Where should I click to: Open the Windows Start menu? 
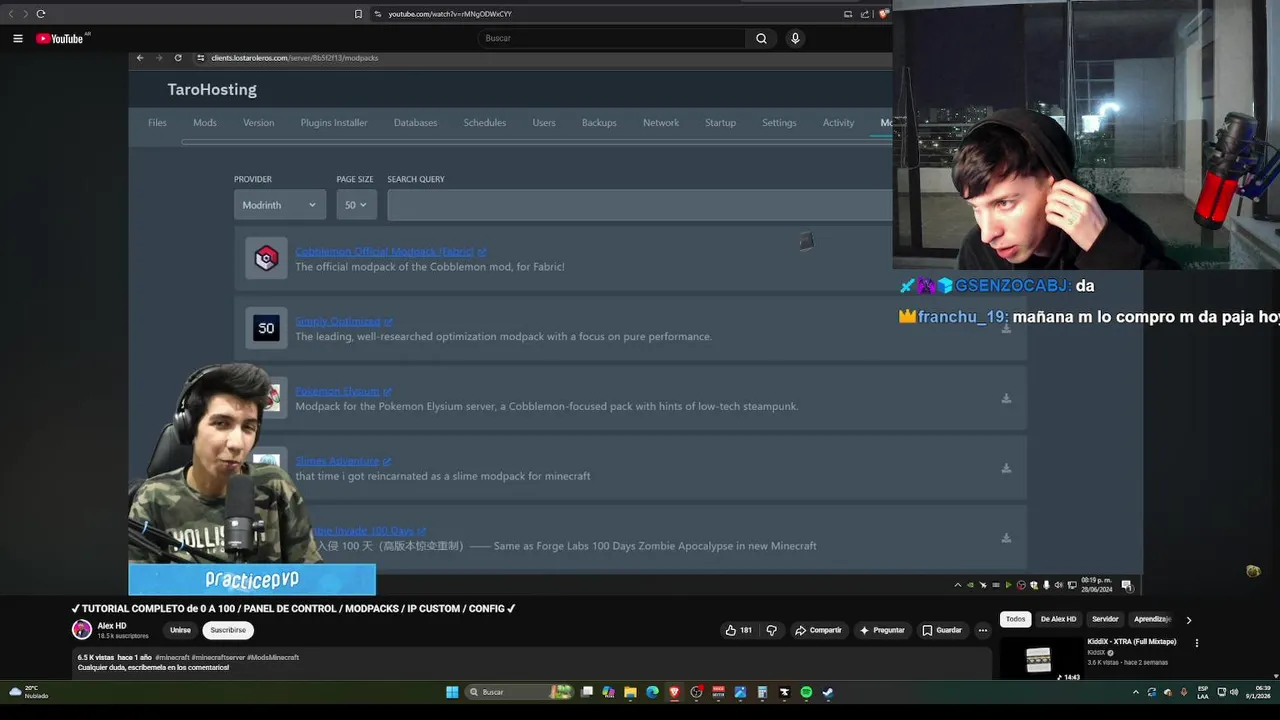point(452,692)
